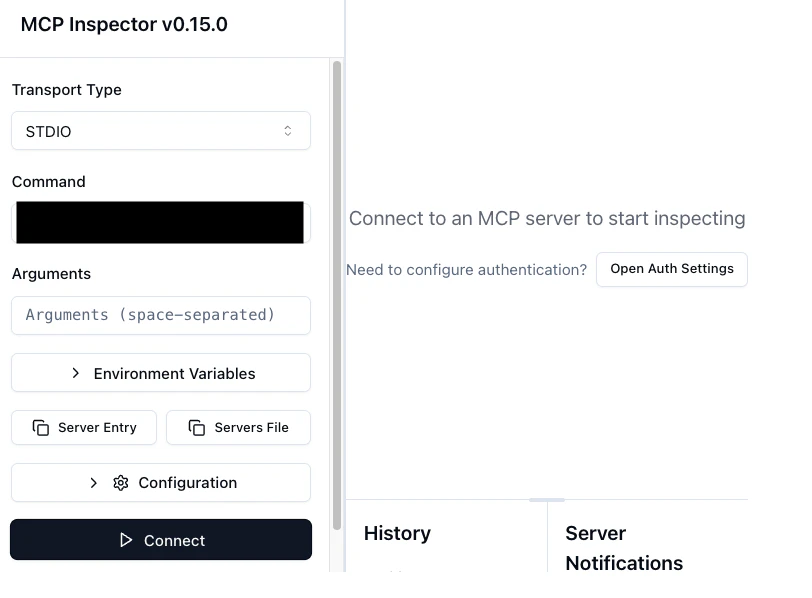Viewport: 812px width, 598px height.
Task: Click the chevron arrow left of Configuration gear
Action: tap(94, 483)
